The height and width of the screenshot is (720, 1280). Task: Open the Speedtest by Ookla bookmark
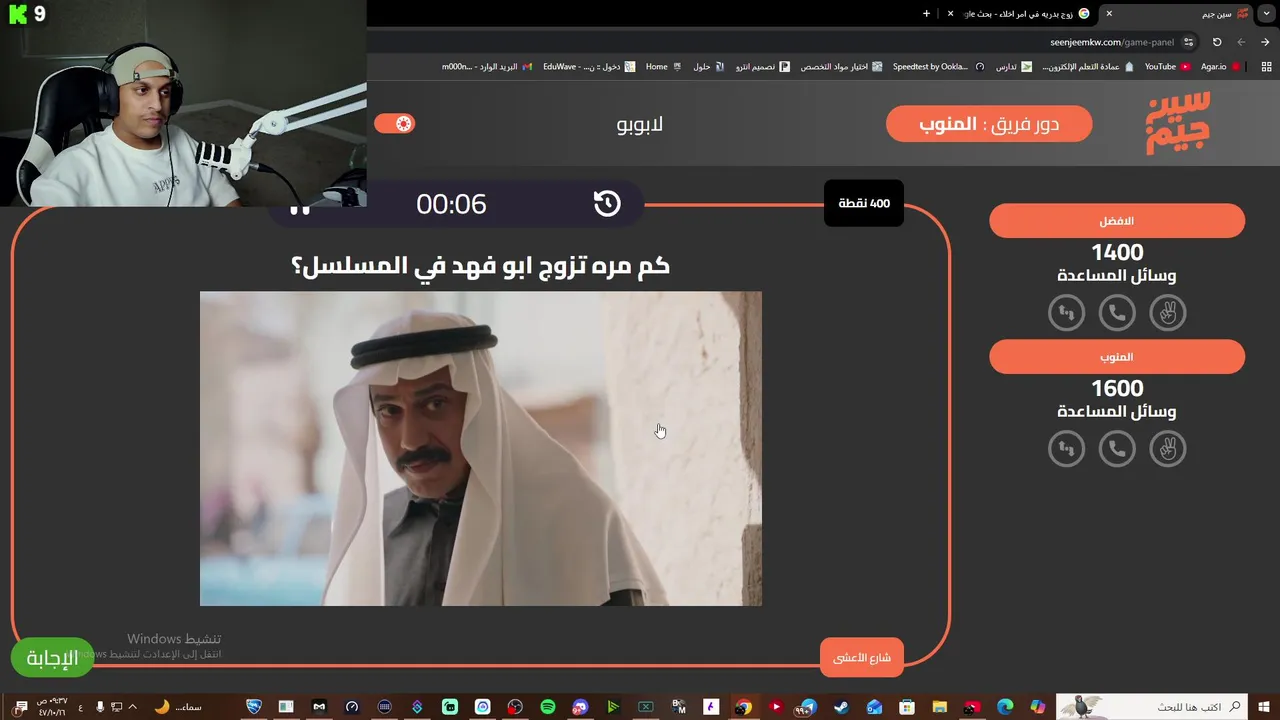938,67
